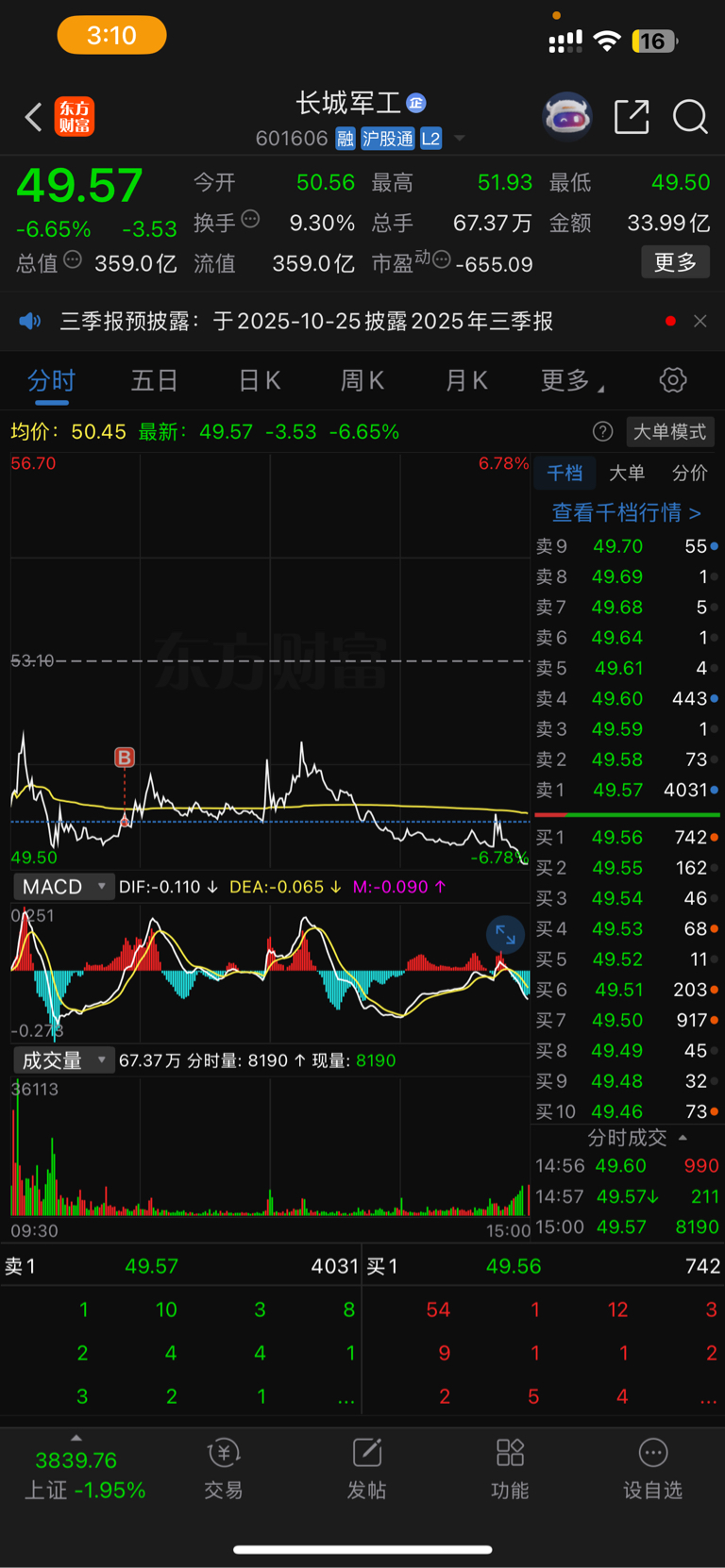Viewport: 725px width, 1568px height.
Task: Expand the 更多 chart periods menu
Action: click(x=572, y=381)
